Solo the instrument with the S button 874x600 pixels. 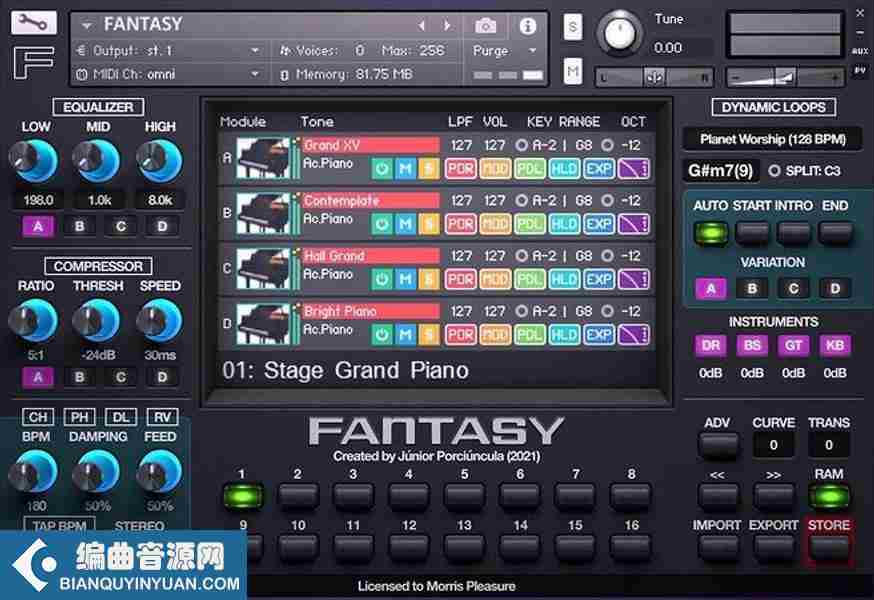click(573, 27)
